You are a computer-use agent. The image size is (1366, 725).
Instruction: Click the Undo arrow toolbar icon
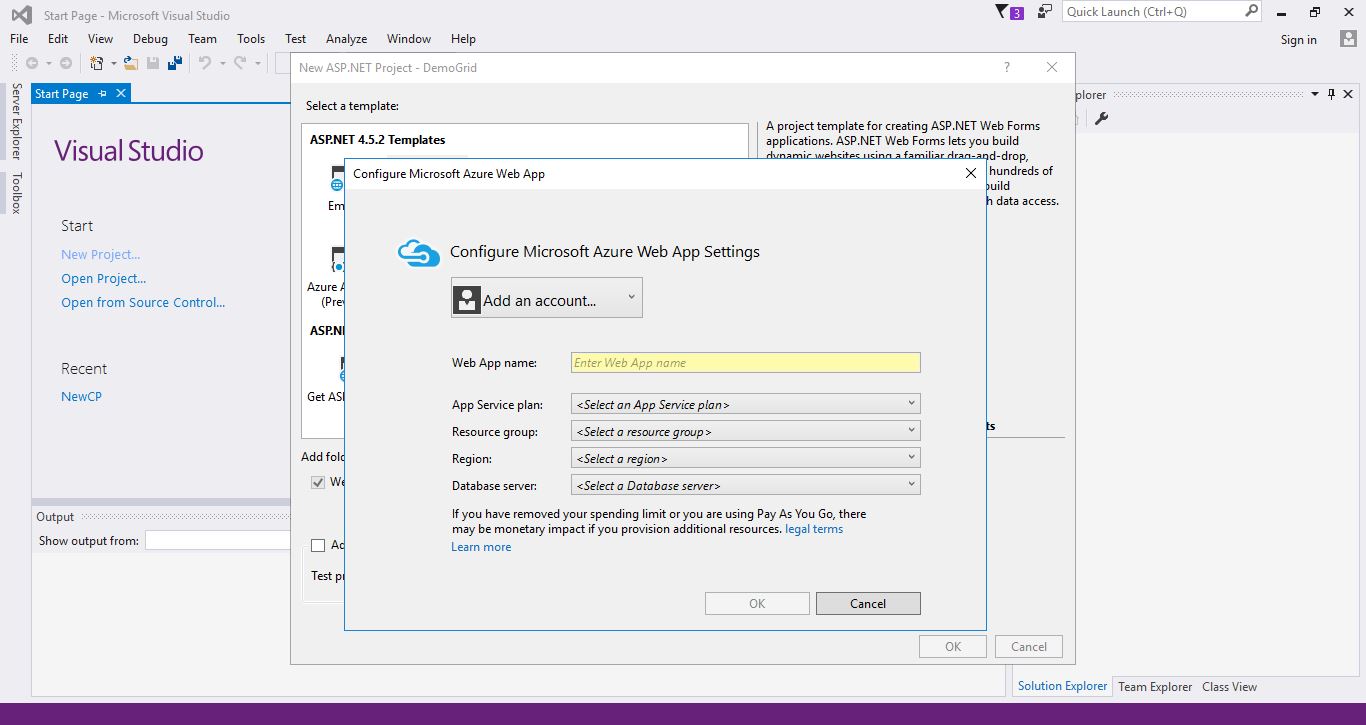pos(204,63)
